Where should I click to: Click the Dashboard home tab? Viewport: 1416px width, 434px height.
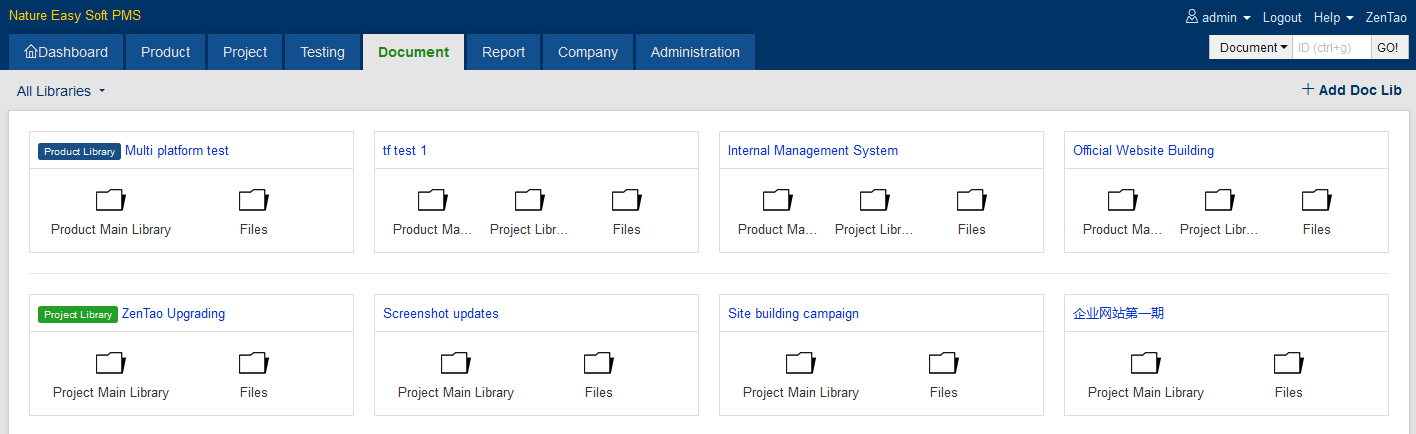66,52
